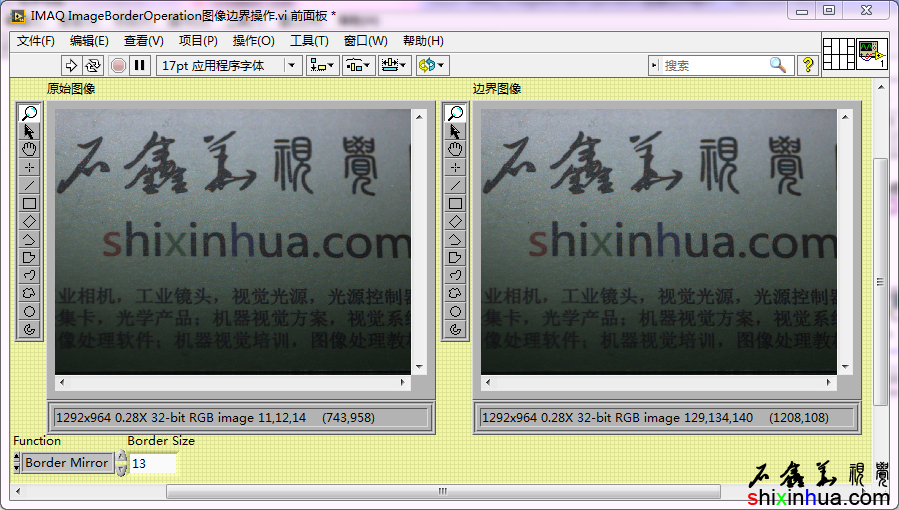Viewport: 899px width, 510px height.
Task: Open 帮助(H) menu
Action: 423,41
